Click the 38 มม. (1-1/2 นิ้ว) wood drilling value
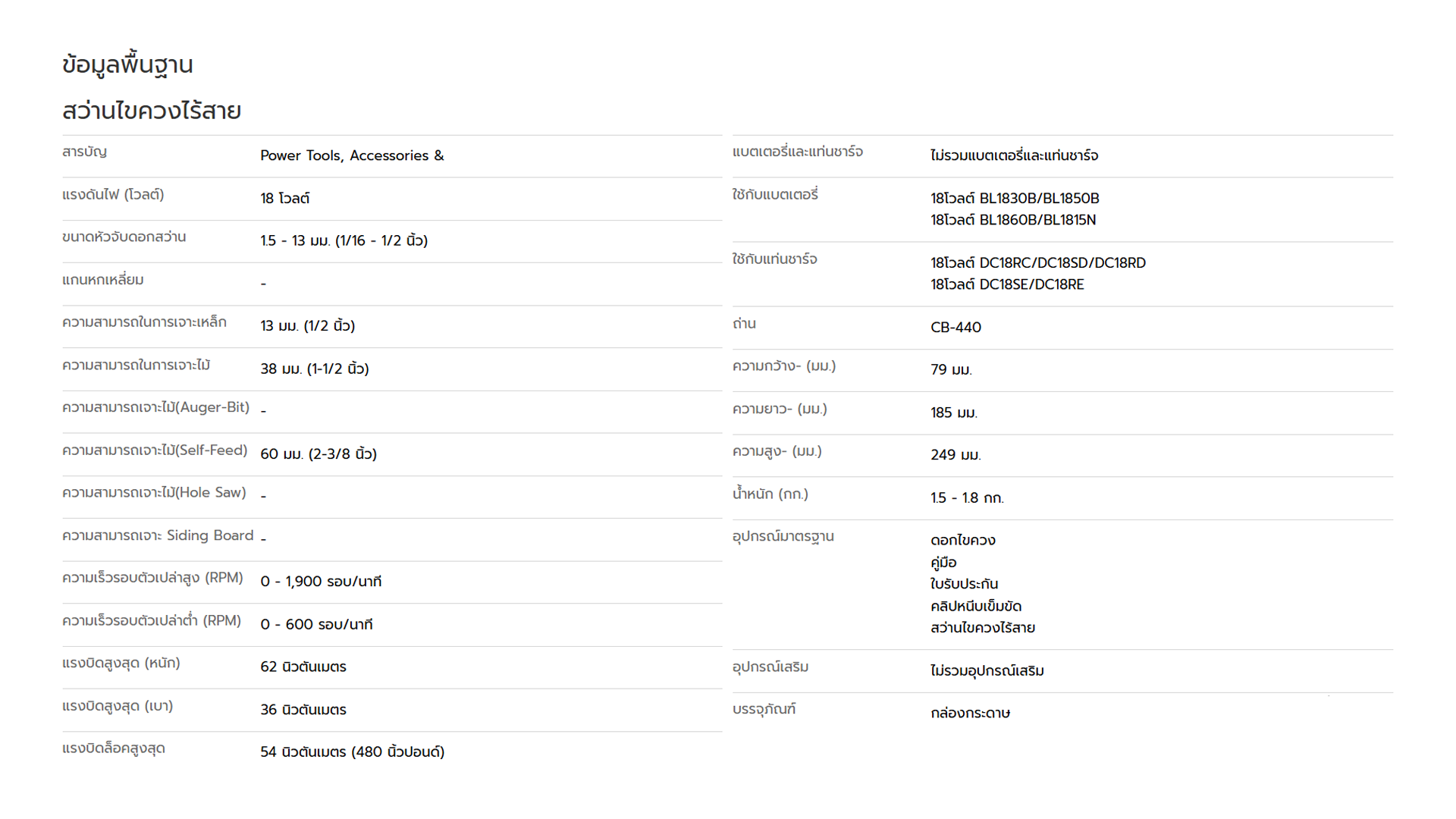The width and height of the screenshot is (1456, 819). [x=314, y=369]
